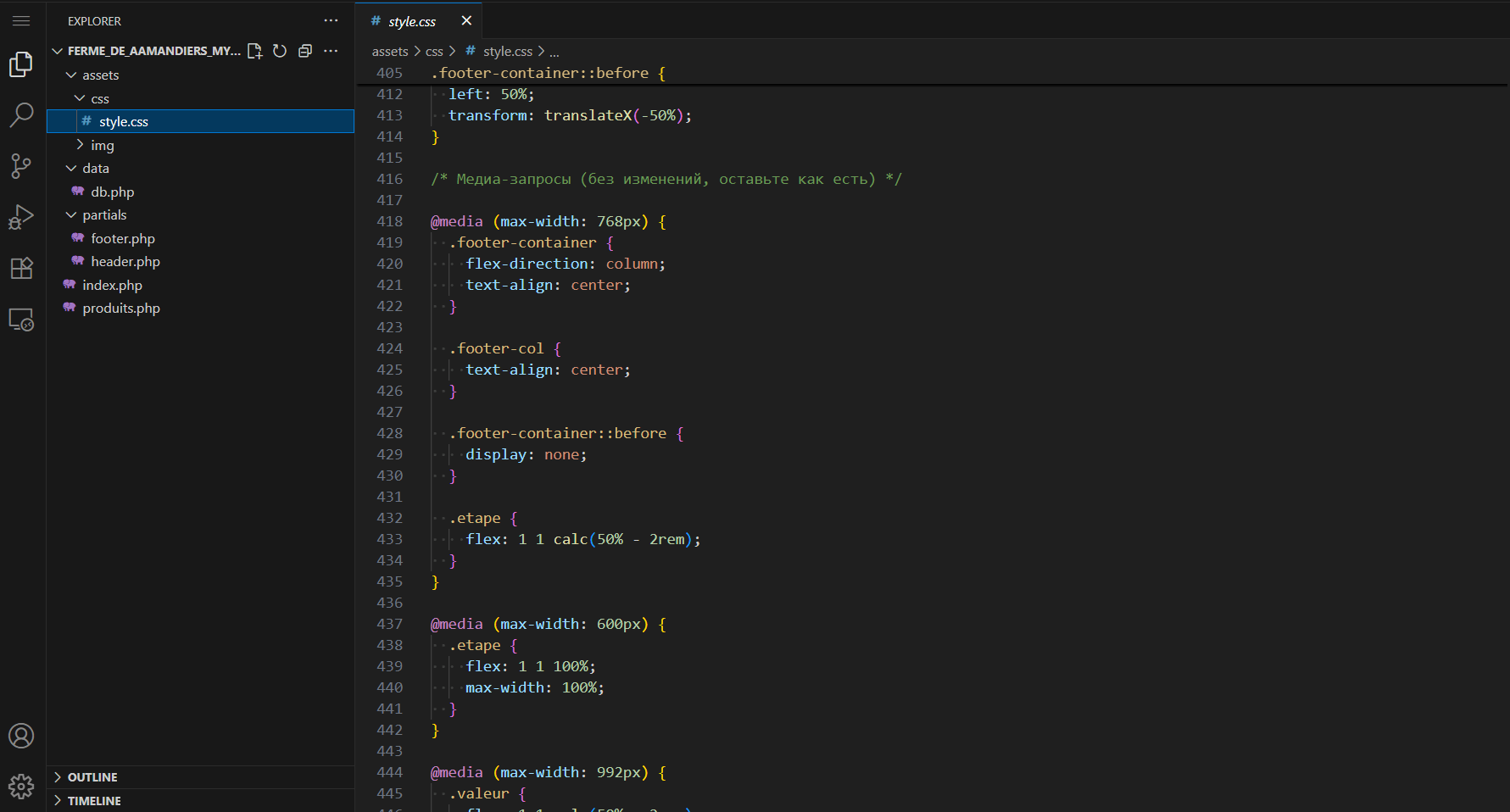The image size is (1510, 812).
Task: Click the left: 50% declaration
Action: point(492,94)
